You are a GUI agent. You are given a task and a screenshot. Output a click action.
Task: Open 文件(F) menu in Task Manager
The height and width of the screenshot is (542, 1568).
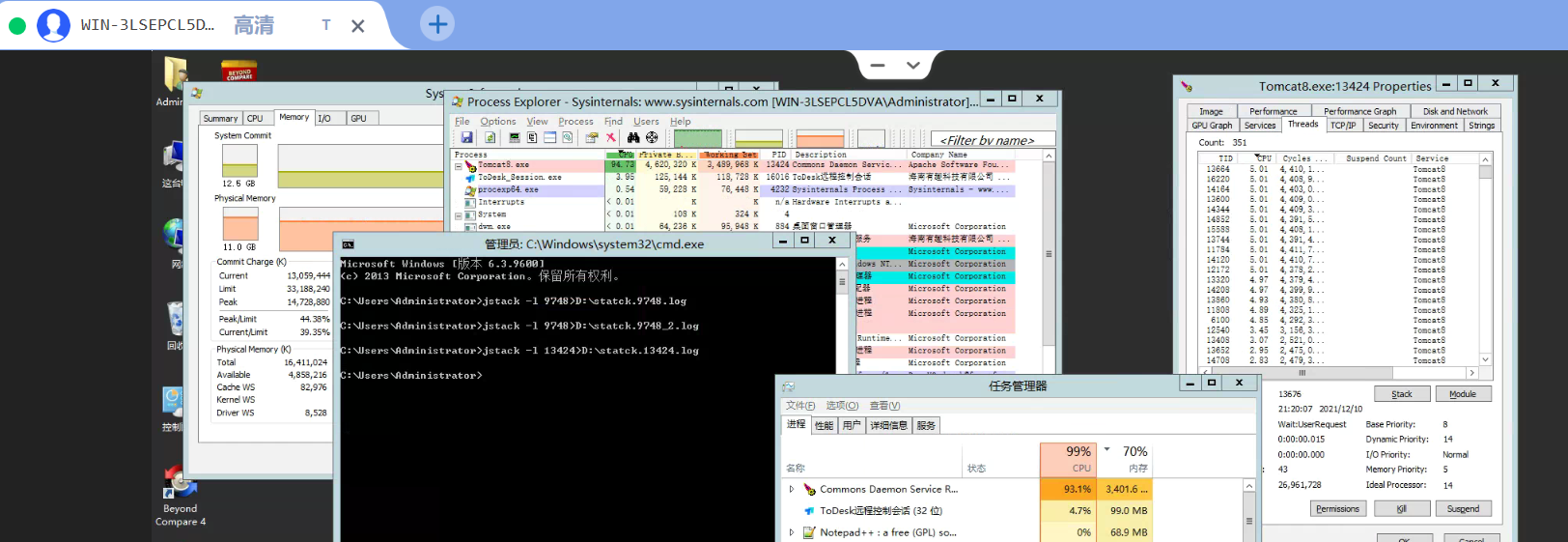click(800, 406)
